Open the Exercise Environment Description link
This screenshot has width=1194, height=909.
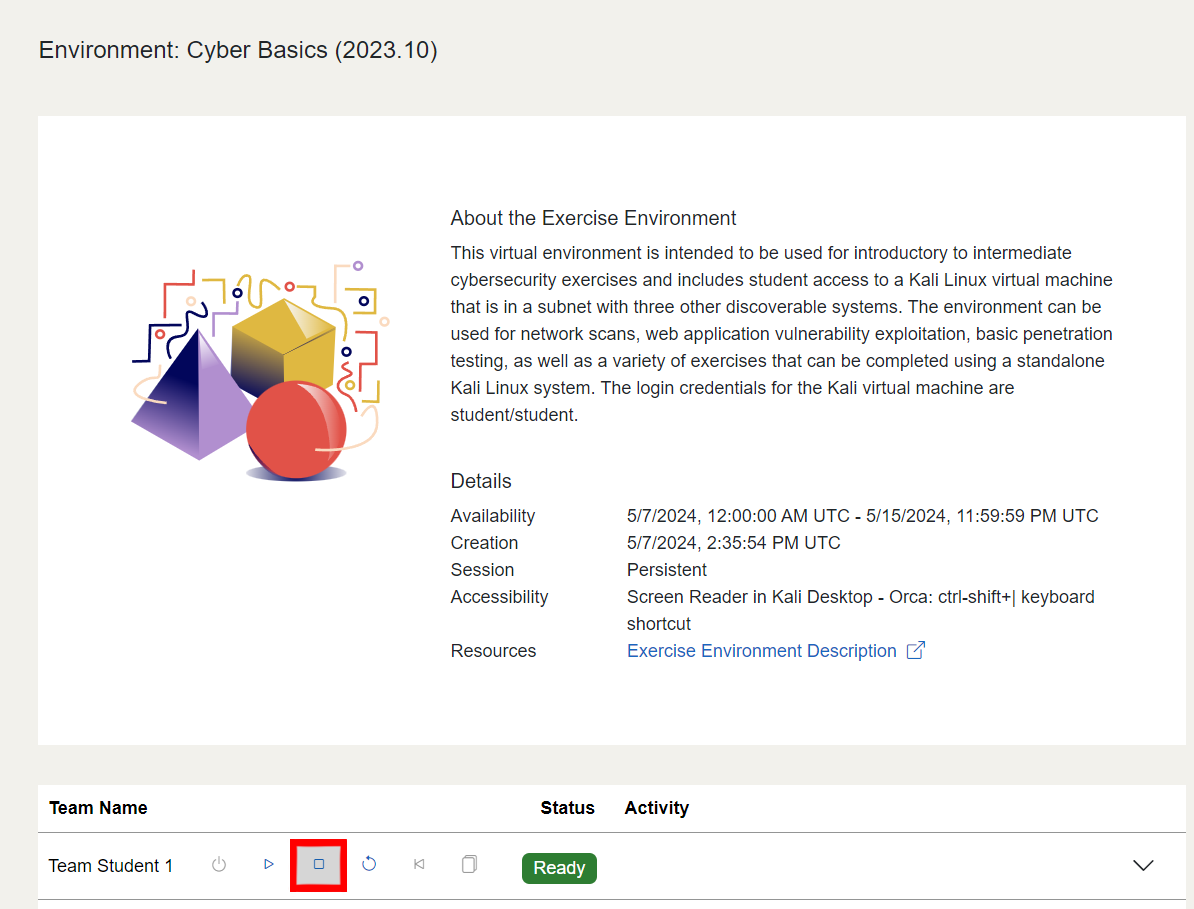761,651
